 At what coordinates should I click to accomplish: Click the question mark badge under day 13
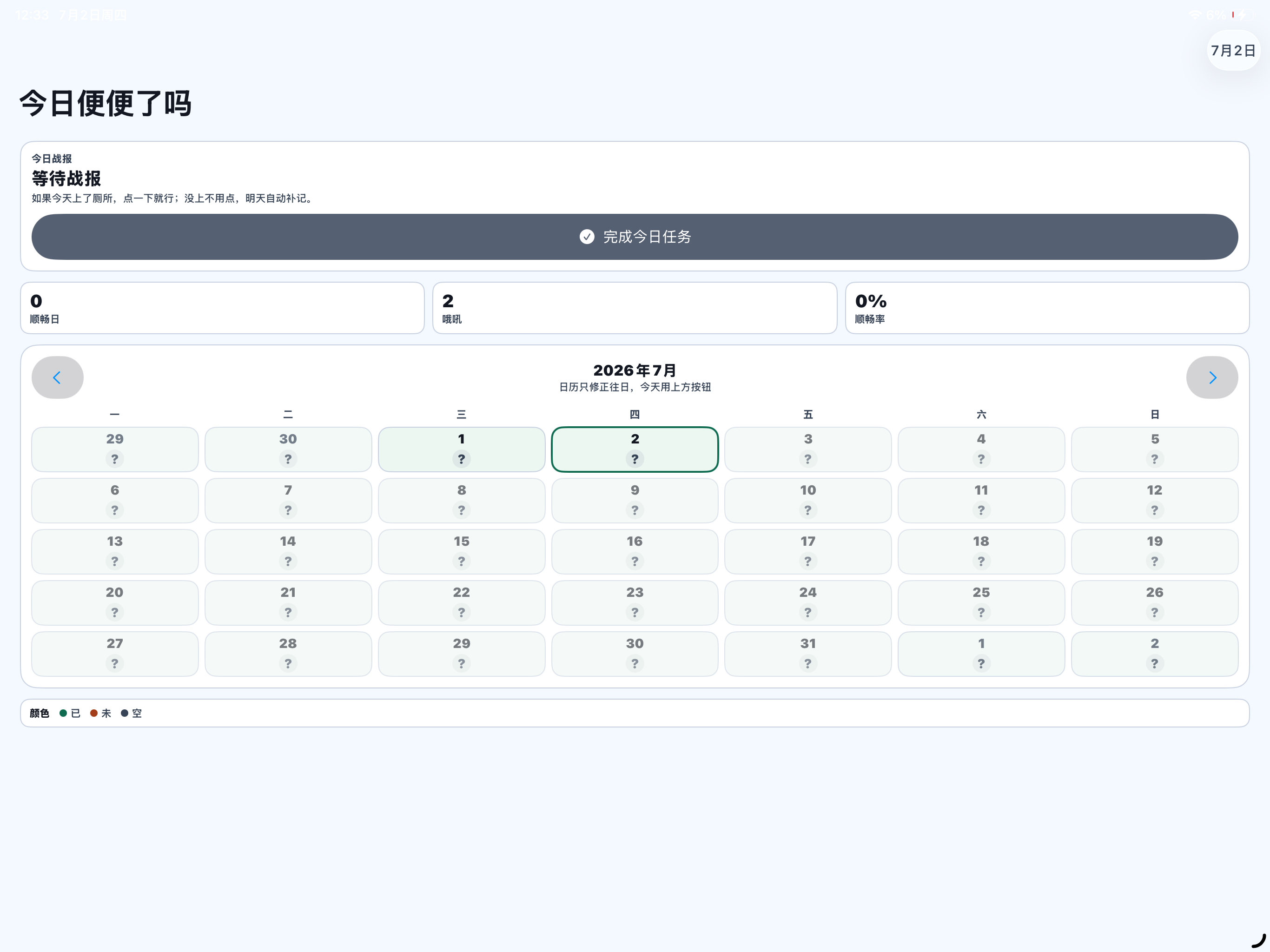point(115,561)
